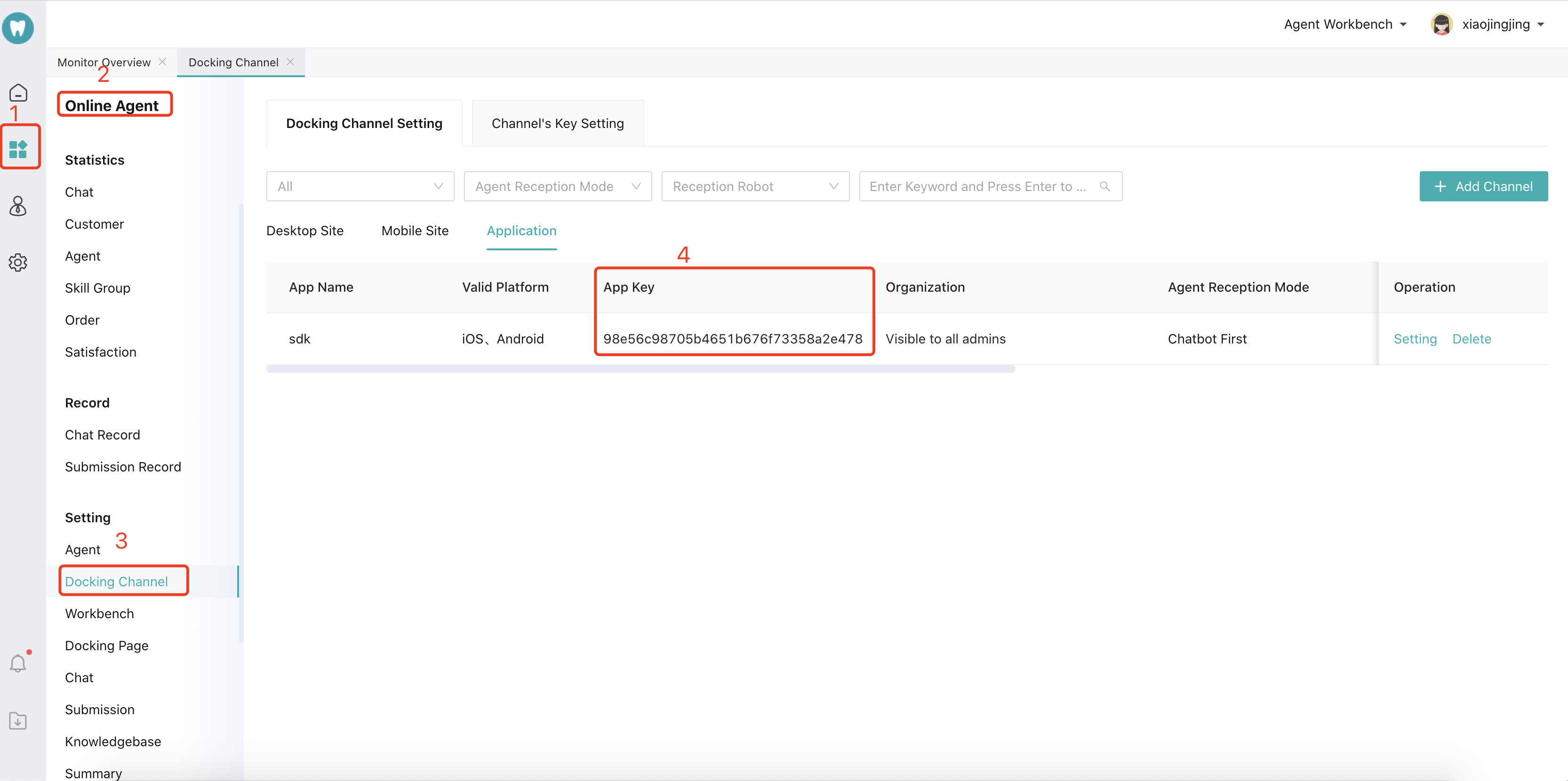Open Workbench setting

point(99,614)
